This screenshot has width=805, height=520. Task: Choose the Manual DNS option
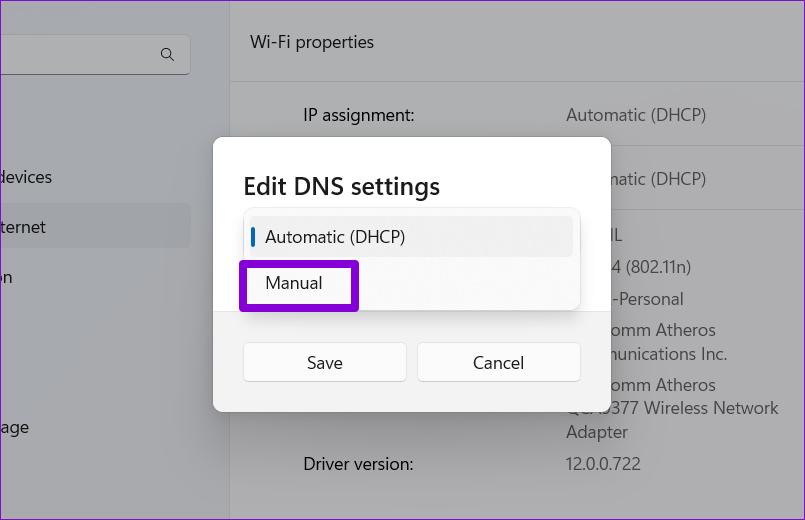point(294,284)
